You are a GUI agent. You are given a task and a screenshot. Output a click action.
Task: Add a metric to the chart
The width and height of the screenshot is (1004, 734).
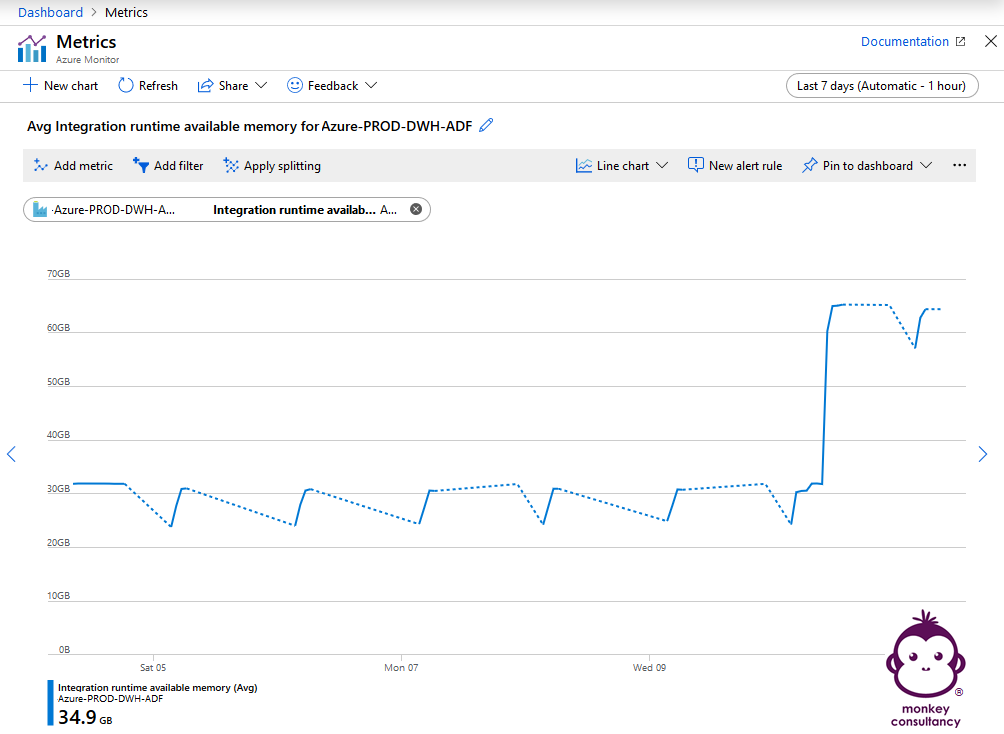tap(73, 165)
